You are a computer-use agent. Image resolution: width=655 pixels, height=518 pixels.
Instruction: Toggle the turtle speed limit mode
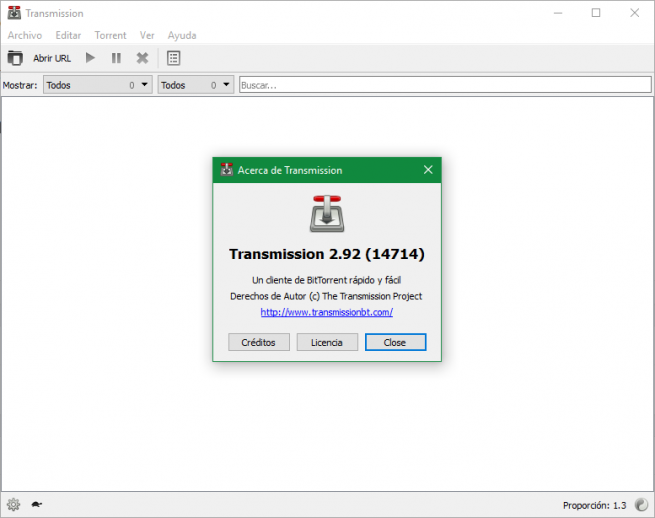pyautogui.click(x=37, y=505)
